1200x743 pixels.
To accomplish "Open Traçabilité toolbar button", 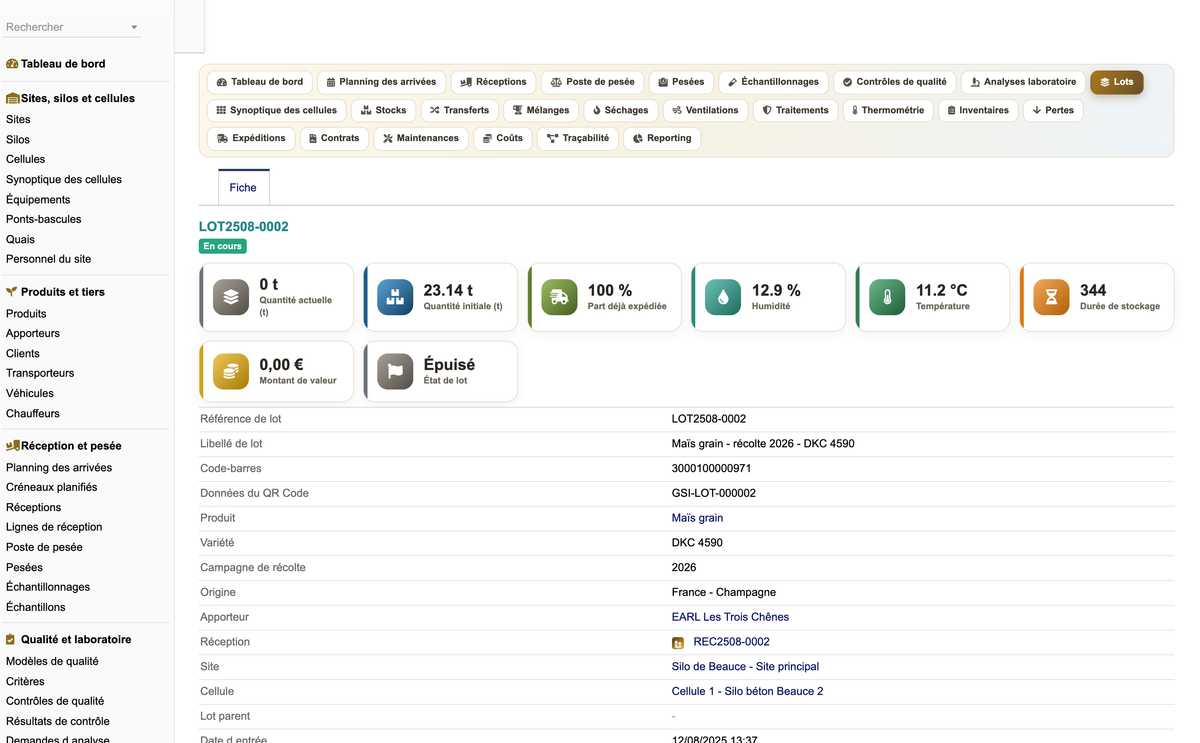I will (578, 138).
